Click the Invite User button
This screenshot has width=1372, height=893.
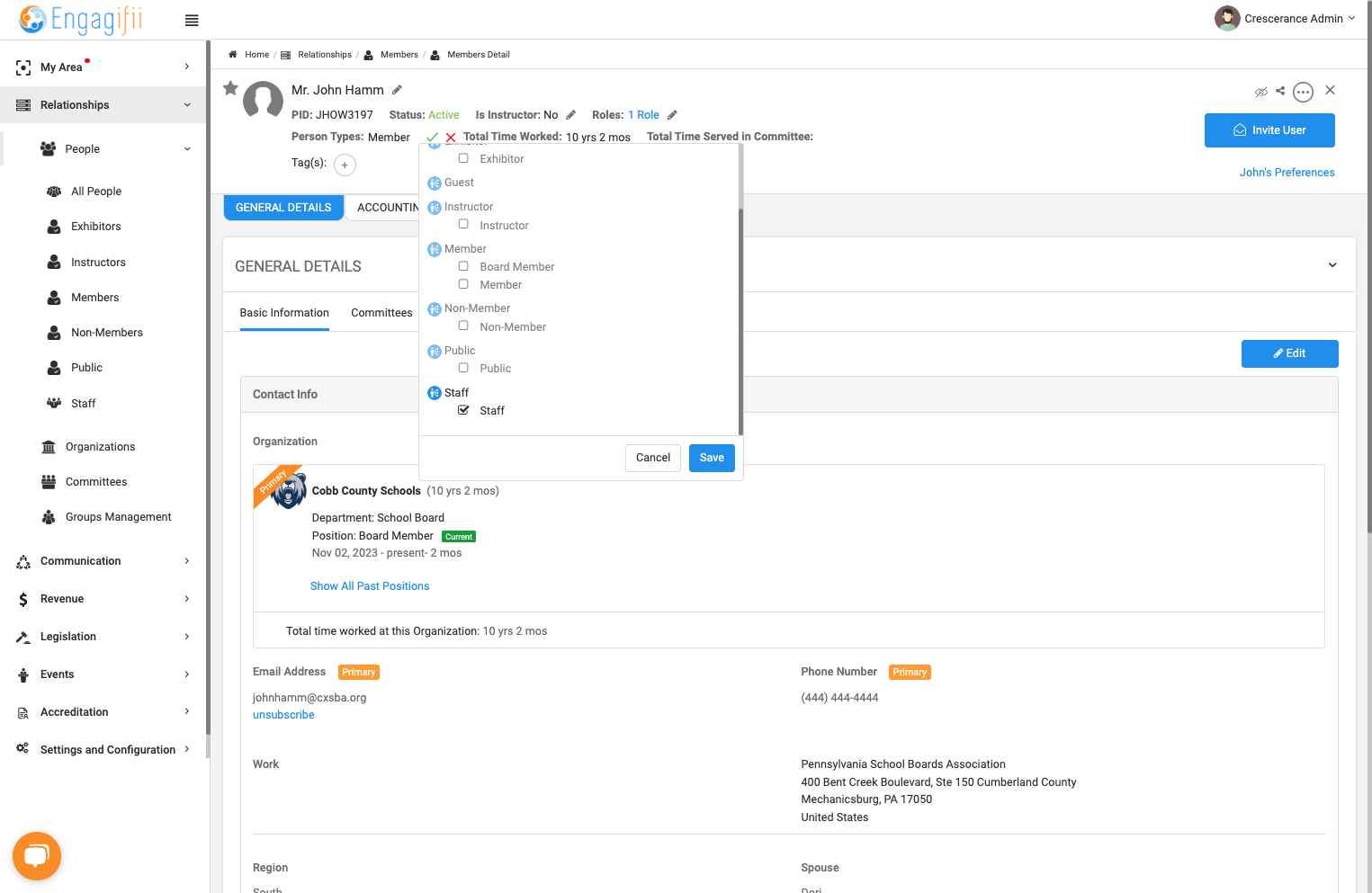[x=1269, y=130]
